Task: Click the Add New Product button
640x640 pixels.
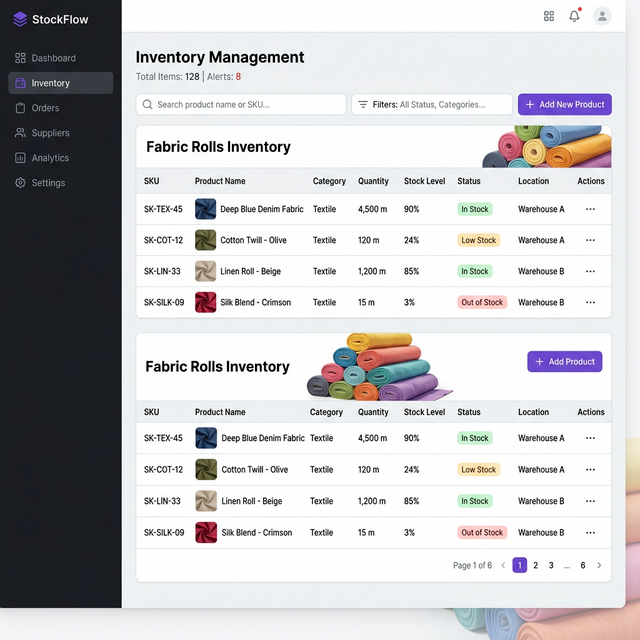Action: coord(564,104)
